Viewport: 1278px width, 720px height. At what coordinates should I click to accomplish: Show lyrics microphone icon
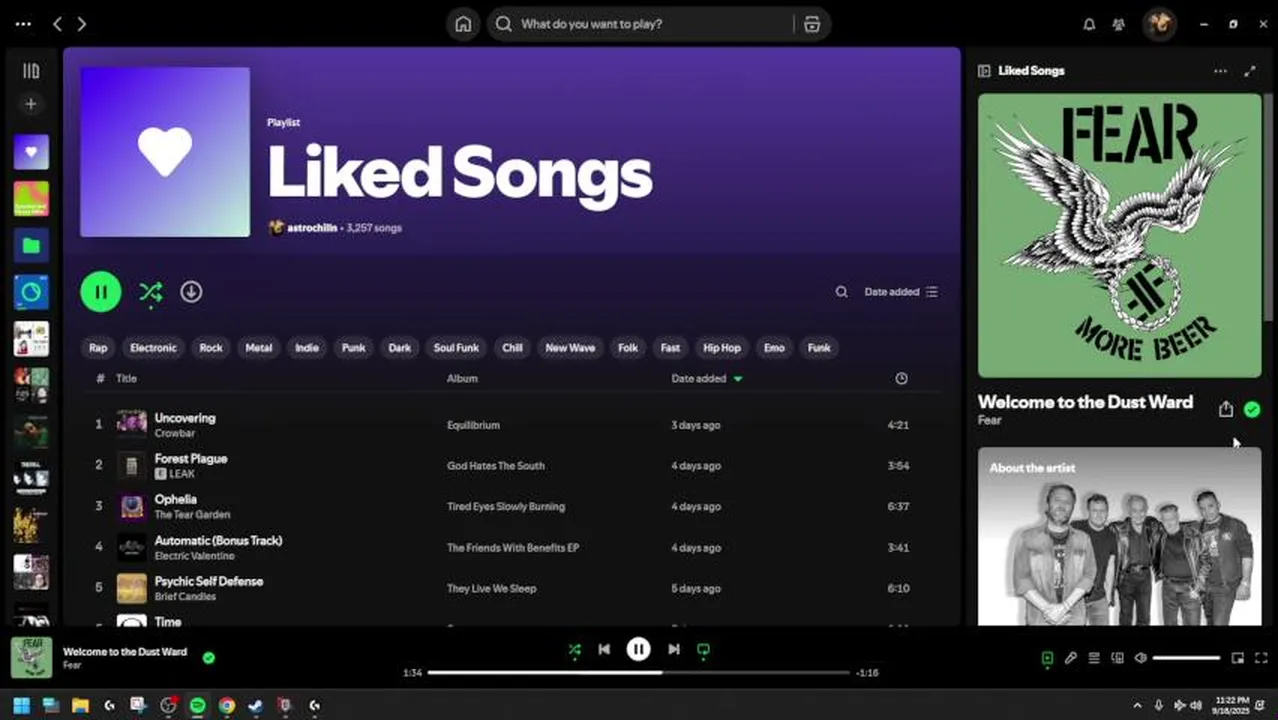click(1070, 658)
